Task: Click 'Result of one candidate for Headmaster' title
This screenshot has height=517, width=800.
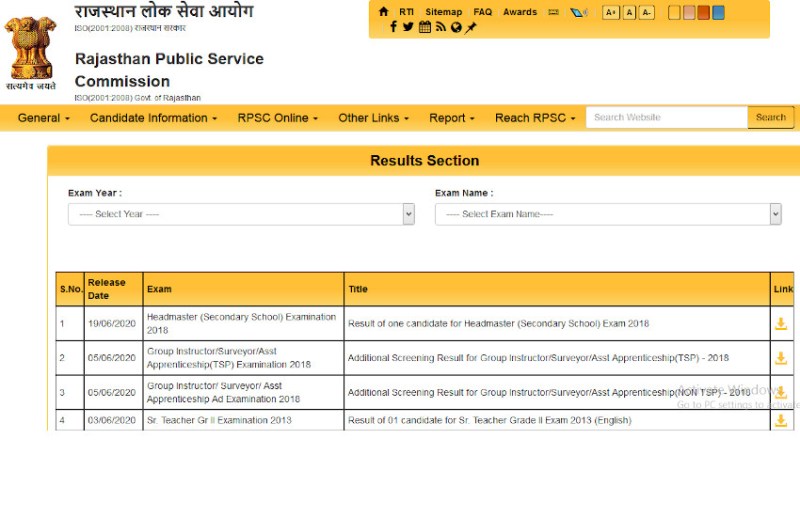Action: coord(498,324)
